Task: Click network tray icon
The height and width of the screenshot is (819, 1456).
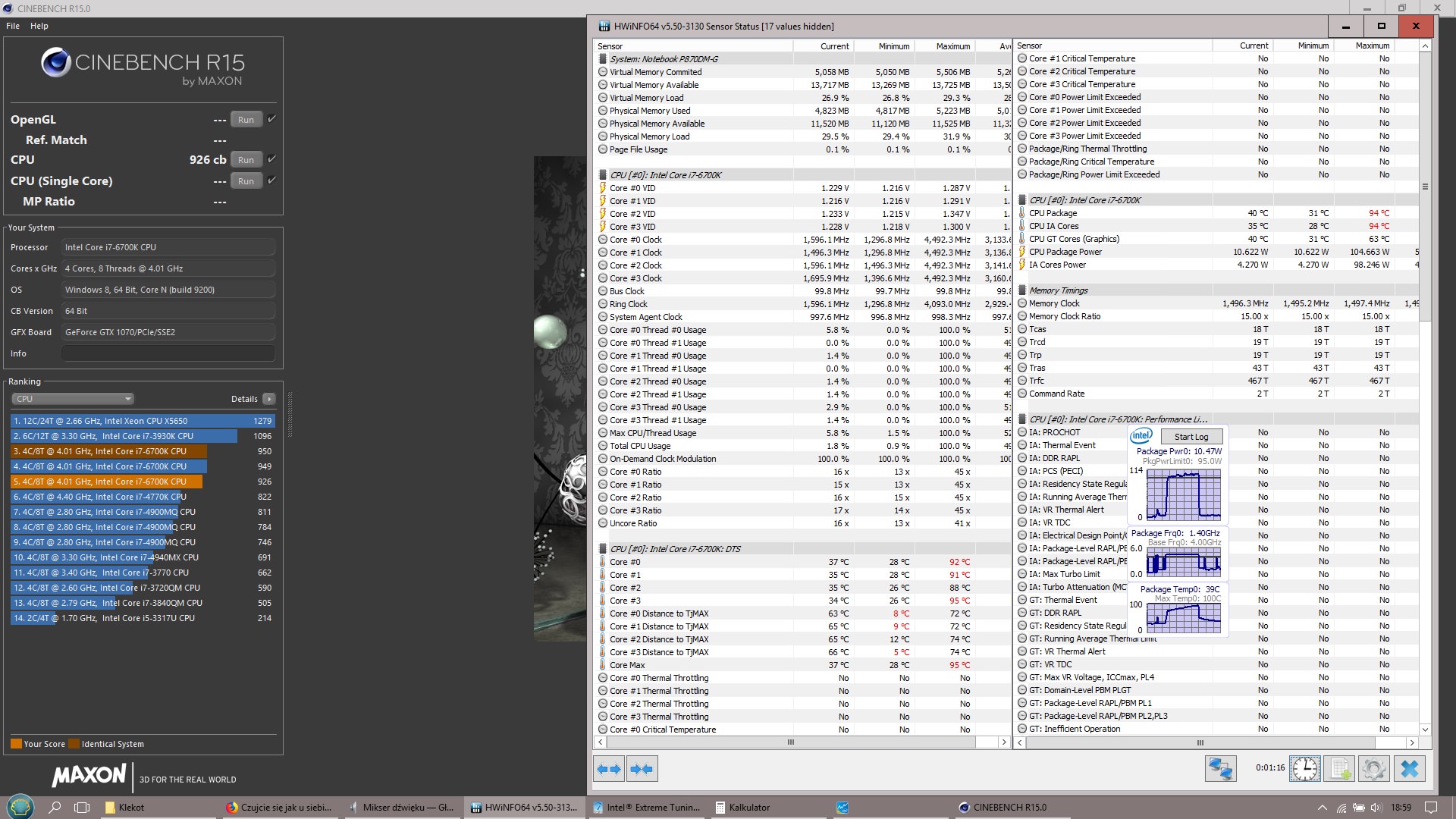Action: pos(1341,808)
